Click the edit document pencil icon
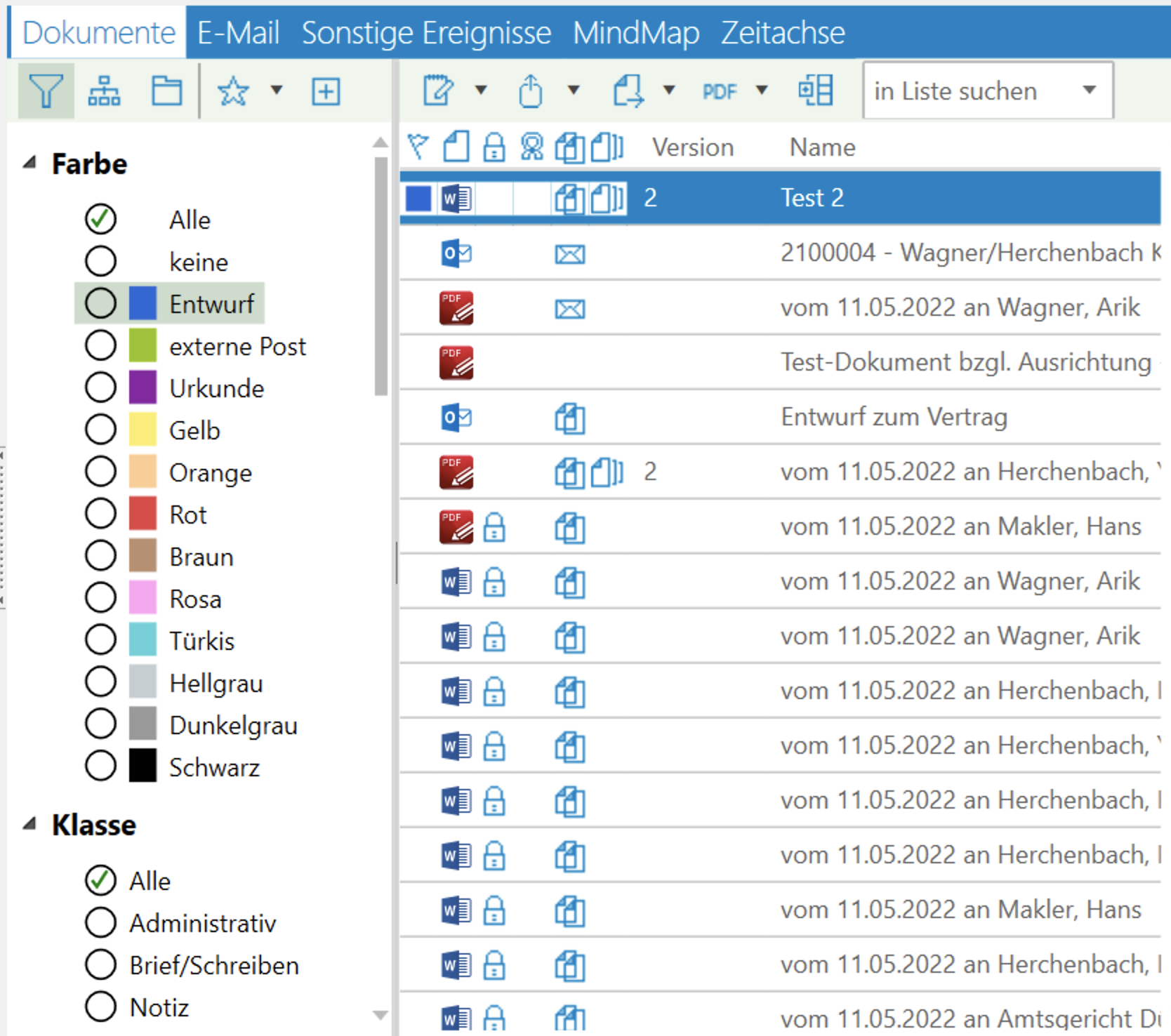 [x=439, y=91]
